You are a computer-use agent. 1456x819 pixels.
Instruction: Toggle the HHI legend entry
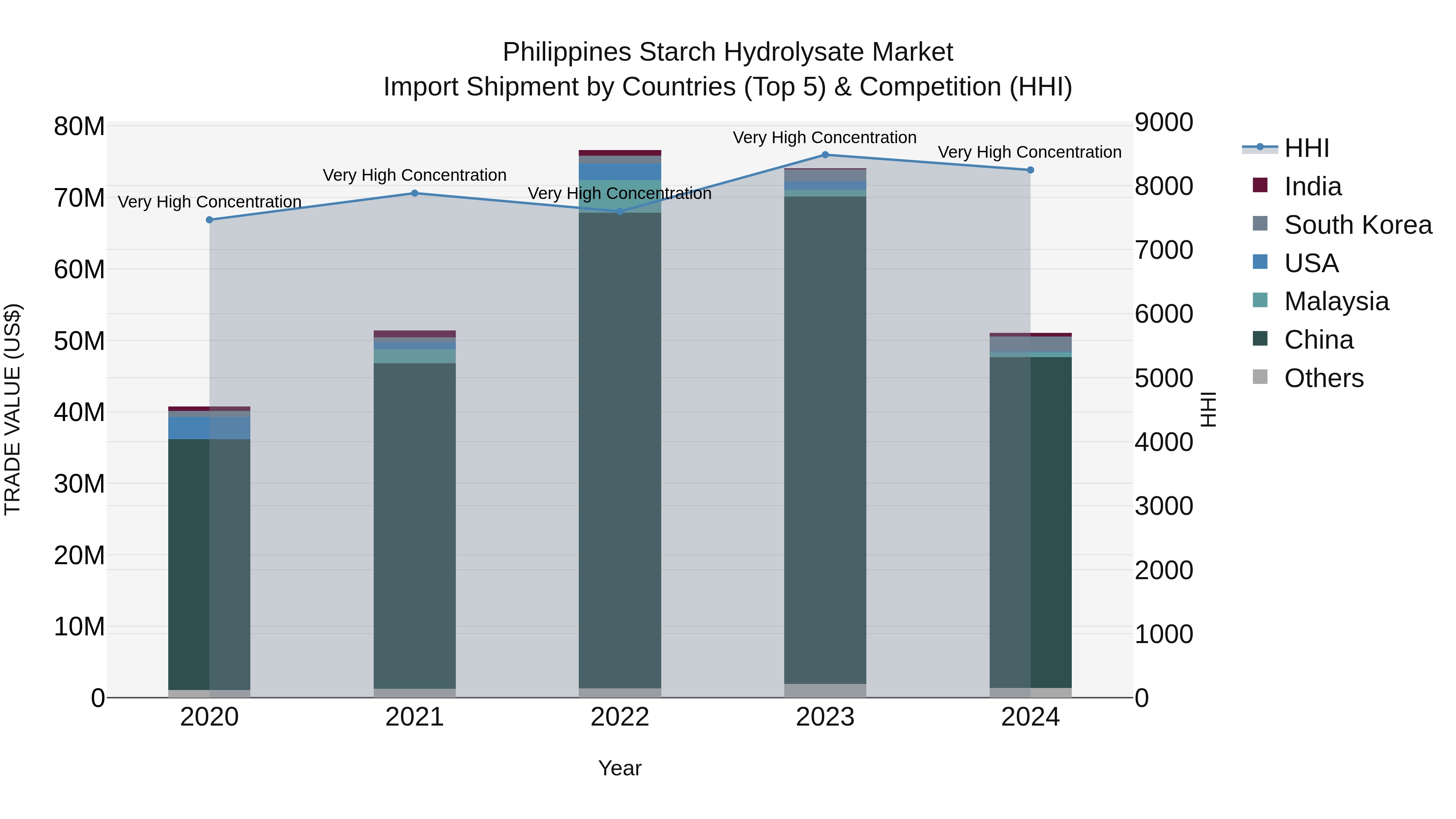[x=1285, y=148]
